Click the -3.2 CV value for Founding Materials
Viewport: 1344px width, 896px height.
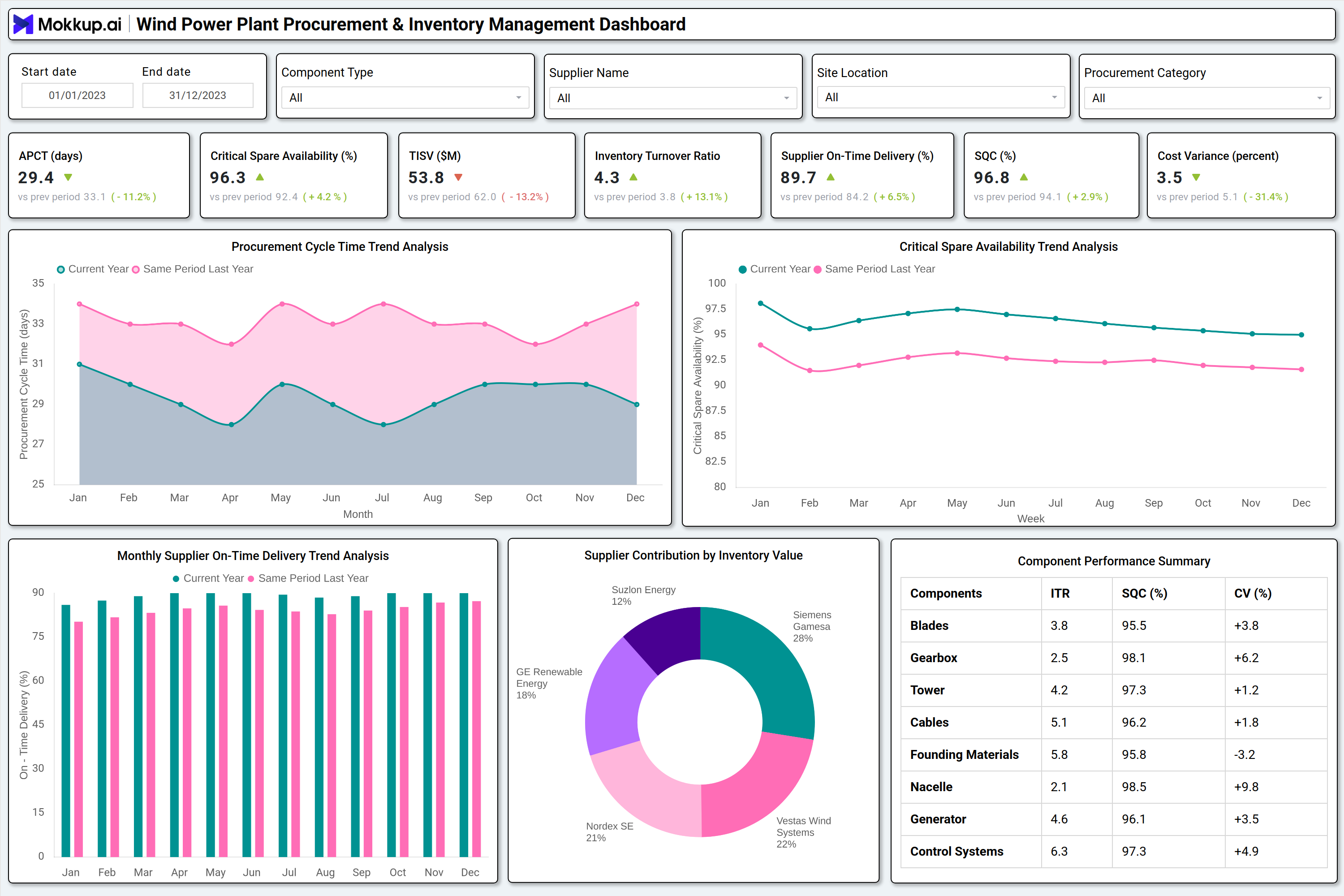[1245, 755]
